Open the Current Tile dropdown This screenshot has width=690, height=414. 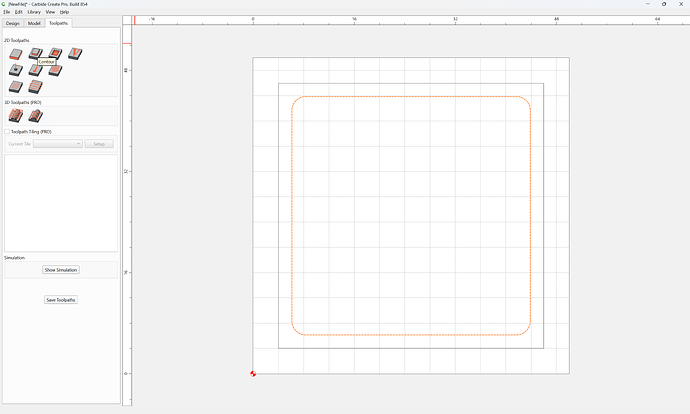click(x=58, y=144)
